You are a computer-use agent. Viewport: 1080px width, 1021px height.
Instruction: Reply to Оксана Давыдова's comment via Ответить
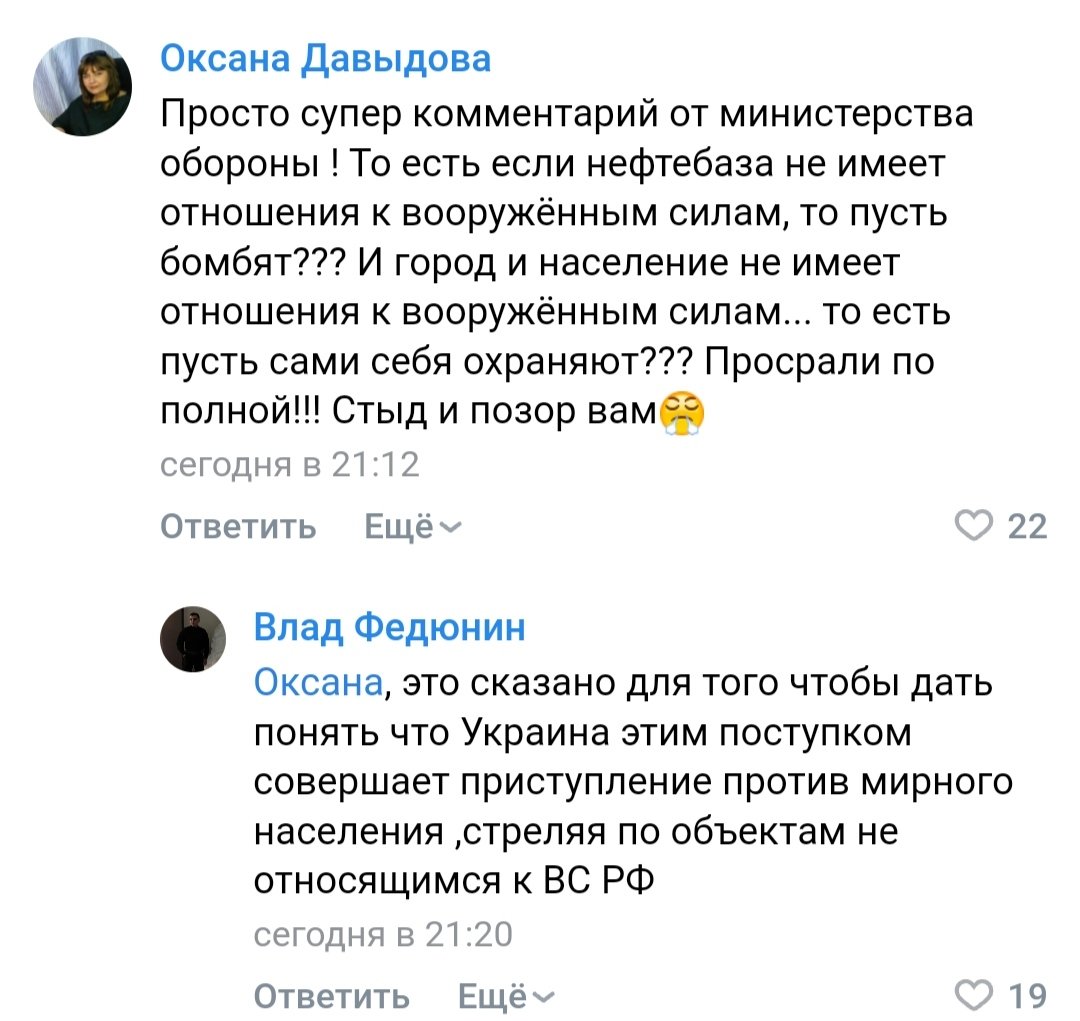coord(239,526)
